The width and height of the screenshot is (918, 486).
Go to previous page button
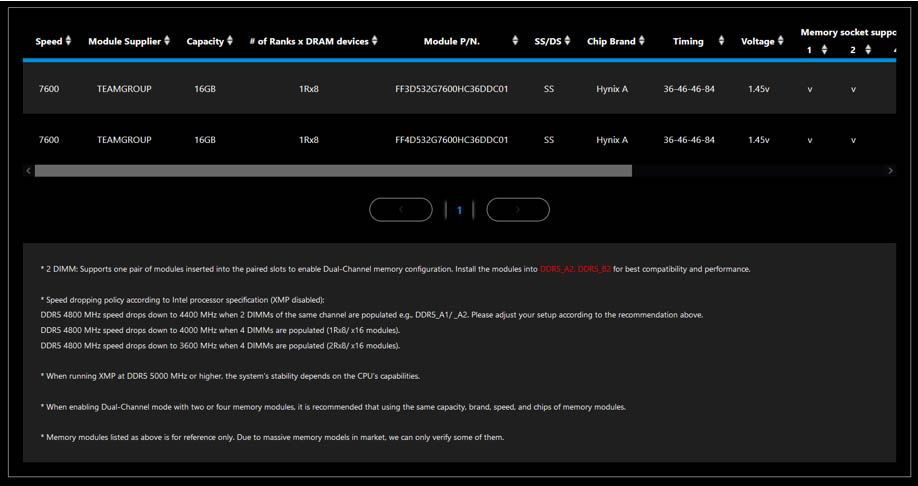pyautogui.click(x=401, y=210)
